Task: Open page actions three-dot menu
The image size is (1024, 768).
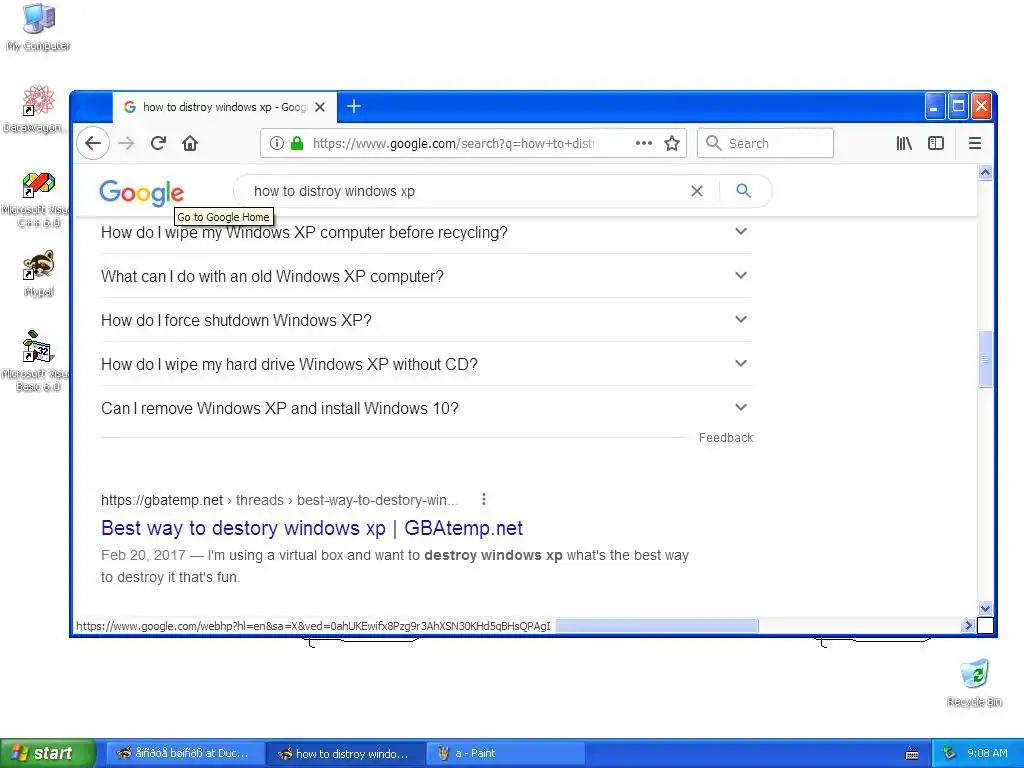Action: tap(644, 143)
